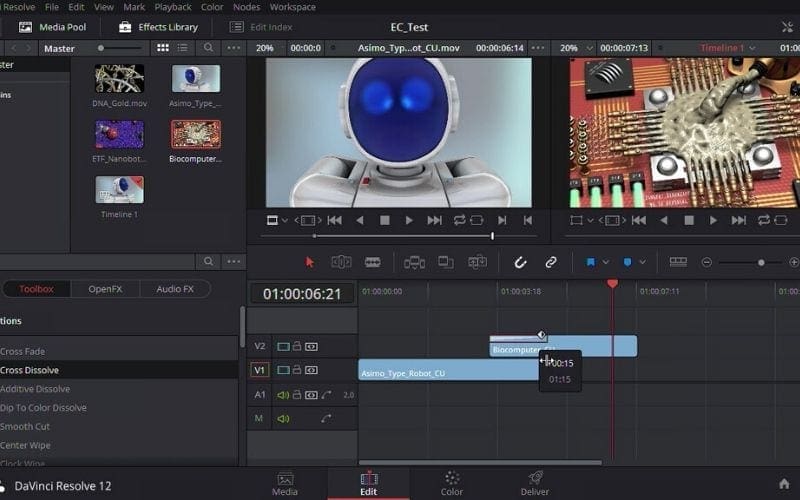Viewport: 800px width, 500px height.
Task: Stop playback in the timeline viewer
Action: [x=689, y=220]
